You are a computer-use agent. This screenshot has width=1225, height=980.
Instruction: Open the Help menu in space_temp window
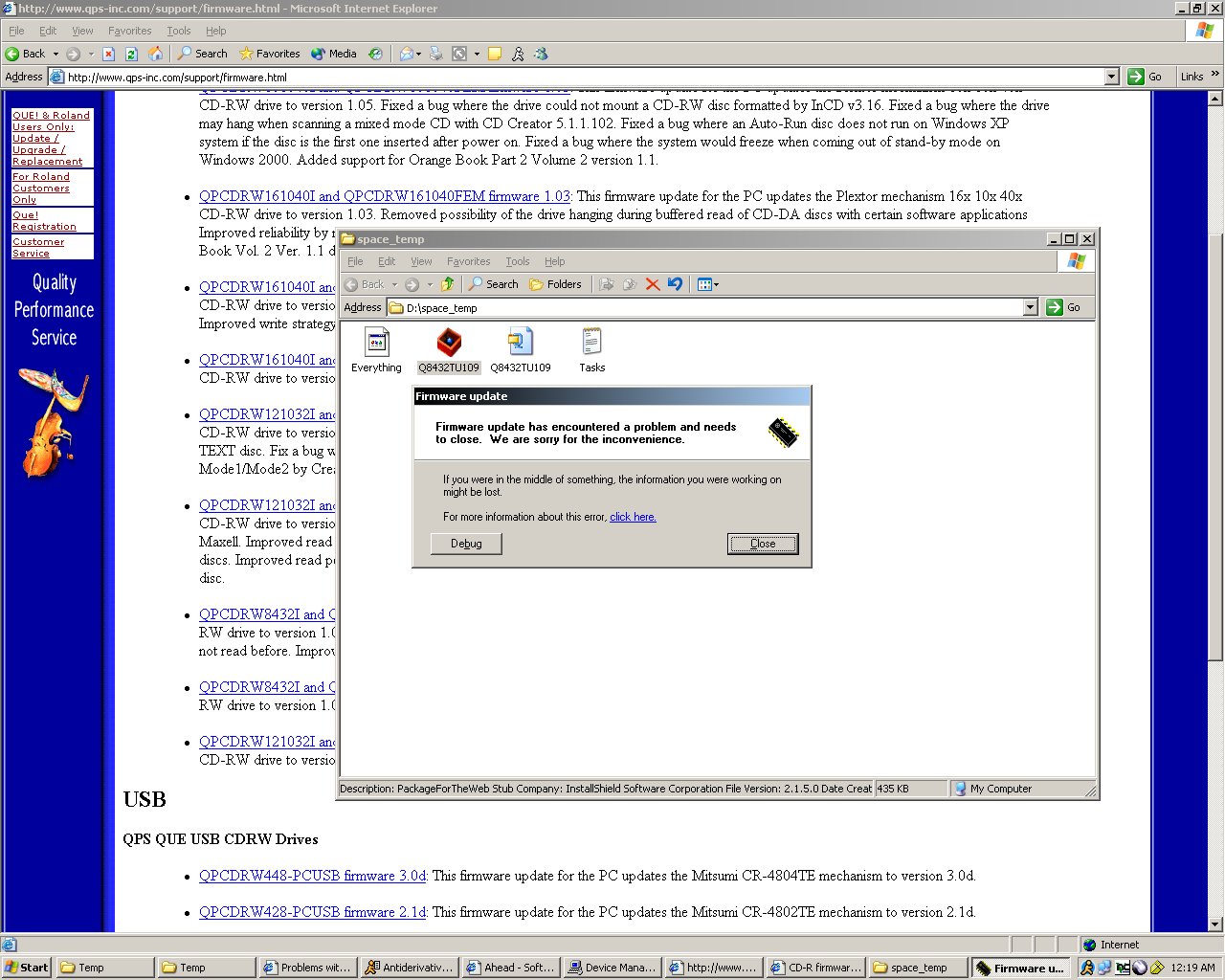554,261
